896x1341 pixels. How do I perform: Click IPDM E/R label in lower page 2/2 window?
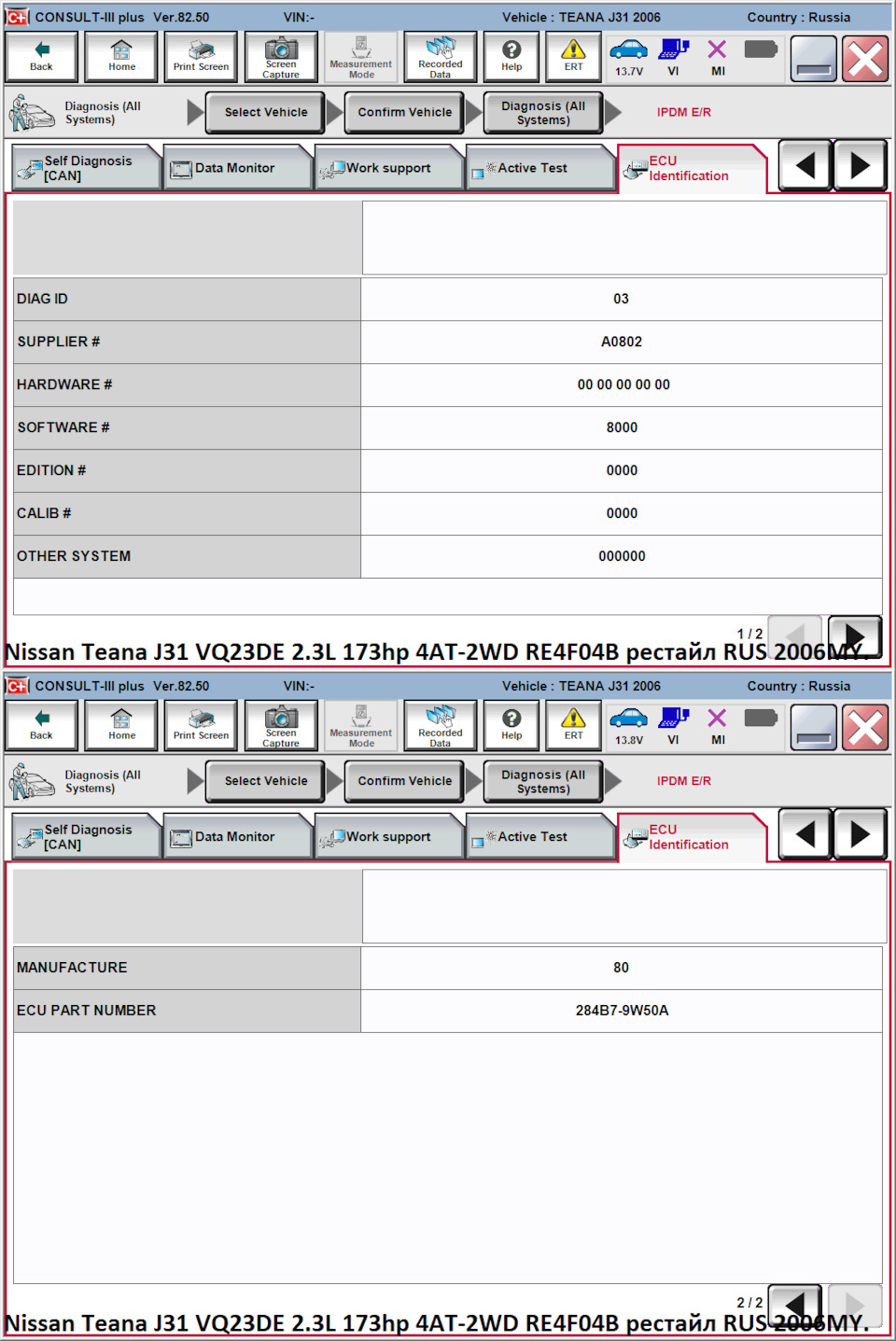pos(683,781)
